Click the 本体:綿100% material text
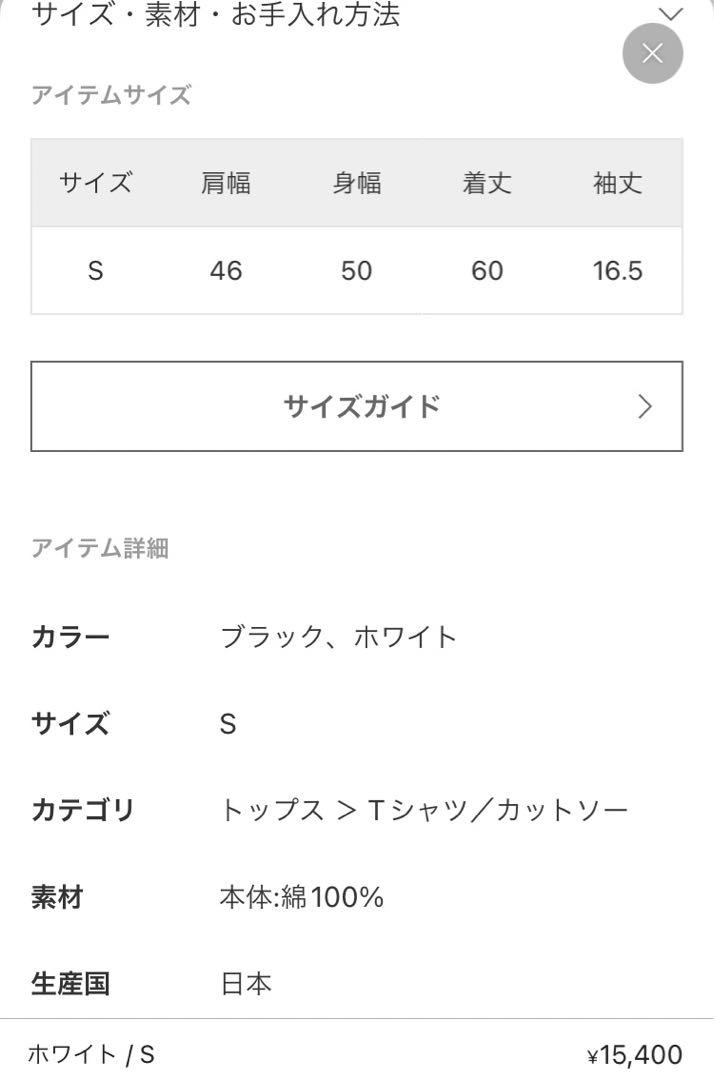Viewport: 714px width, 1080px height. [x=302, y=897]
